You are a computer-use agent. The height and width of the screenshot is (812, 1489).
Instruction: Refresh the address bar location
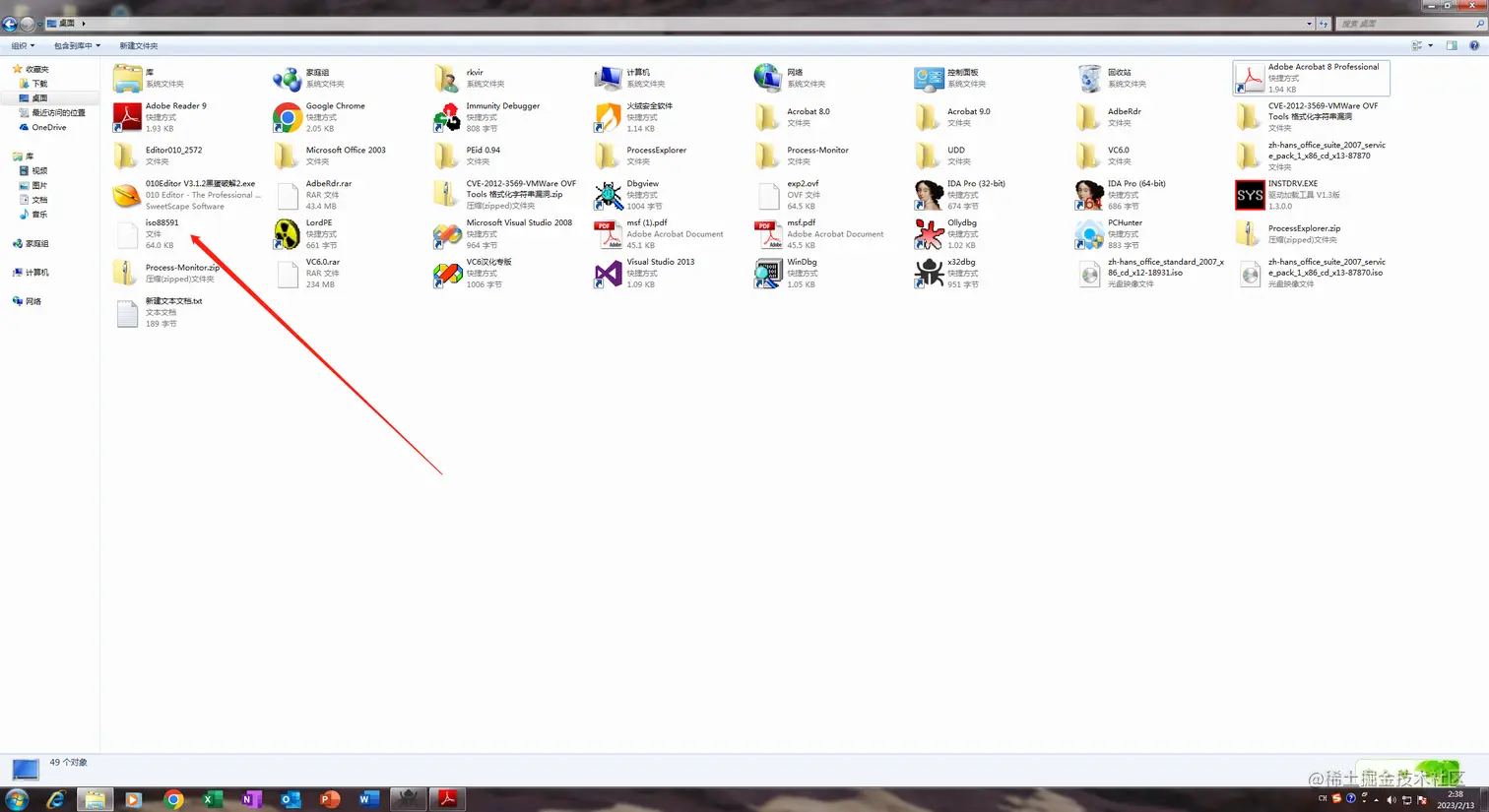1324,24
